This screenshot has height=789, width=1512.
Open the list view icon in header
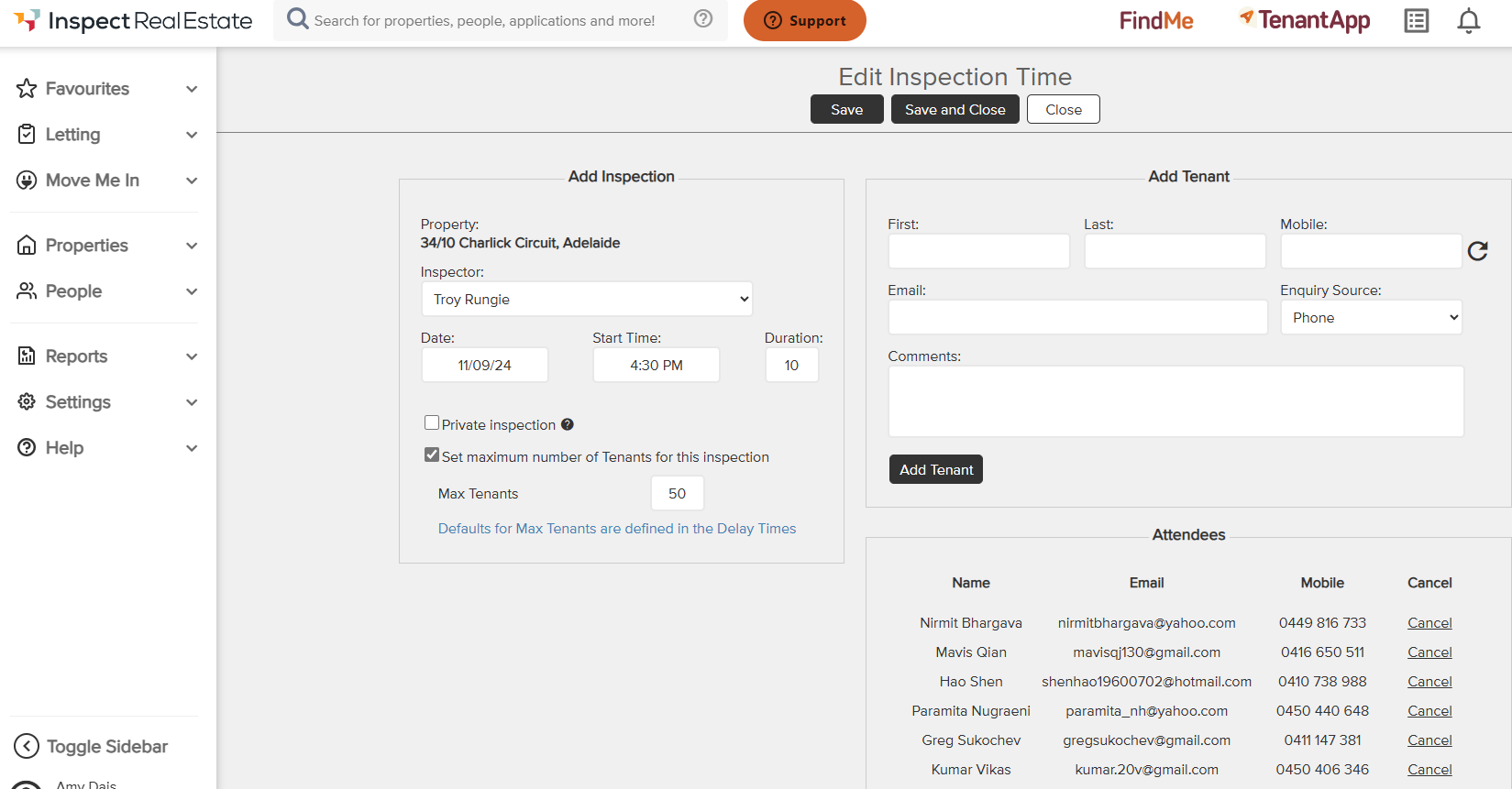(x=1416, y=21)
